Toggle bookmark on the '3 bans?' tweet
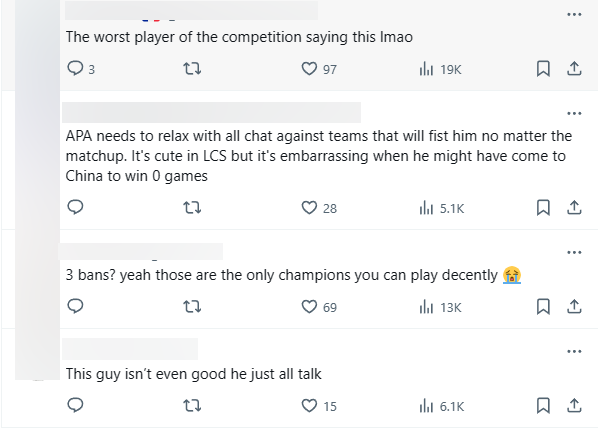The image size is (598, 428). click(543, 307)
